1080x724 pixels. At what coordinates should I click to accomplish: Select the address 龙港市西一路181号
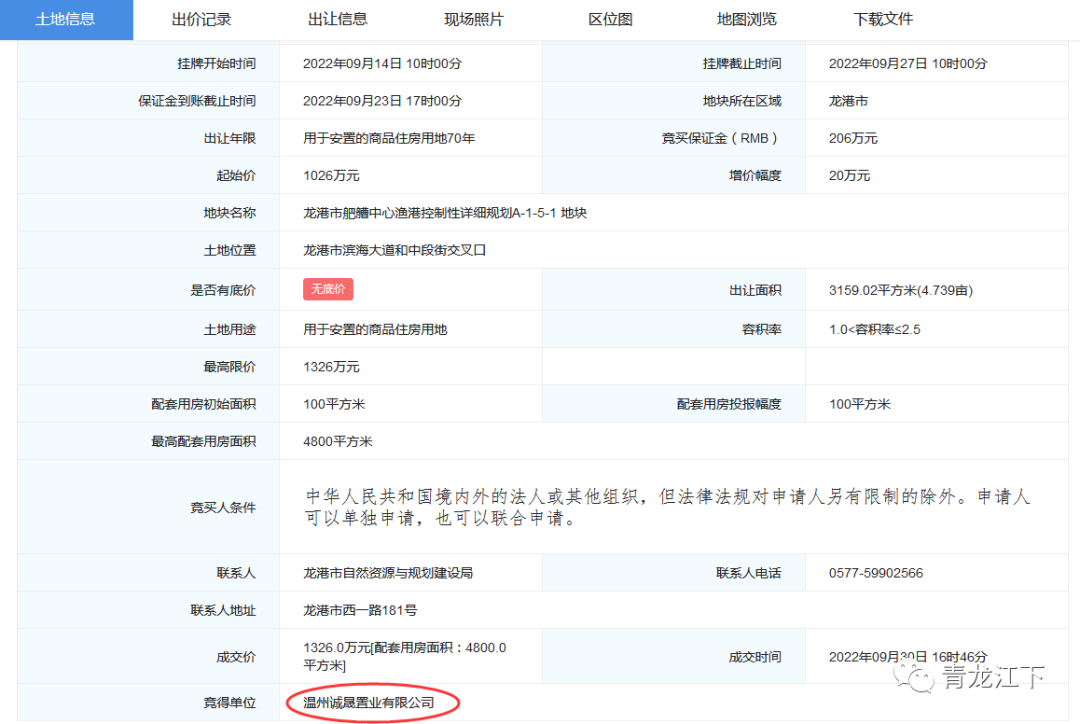click(x=360, y=610)
